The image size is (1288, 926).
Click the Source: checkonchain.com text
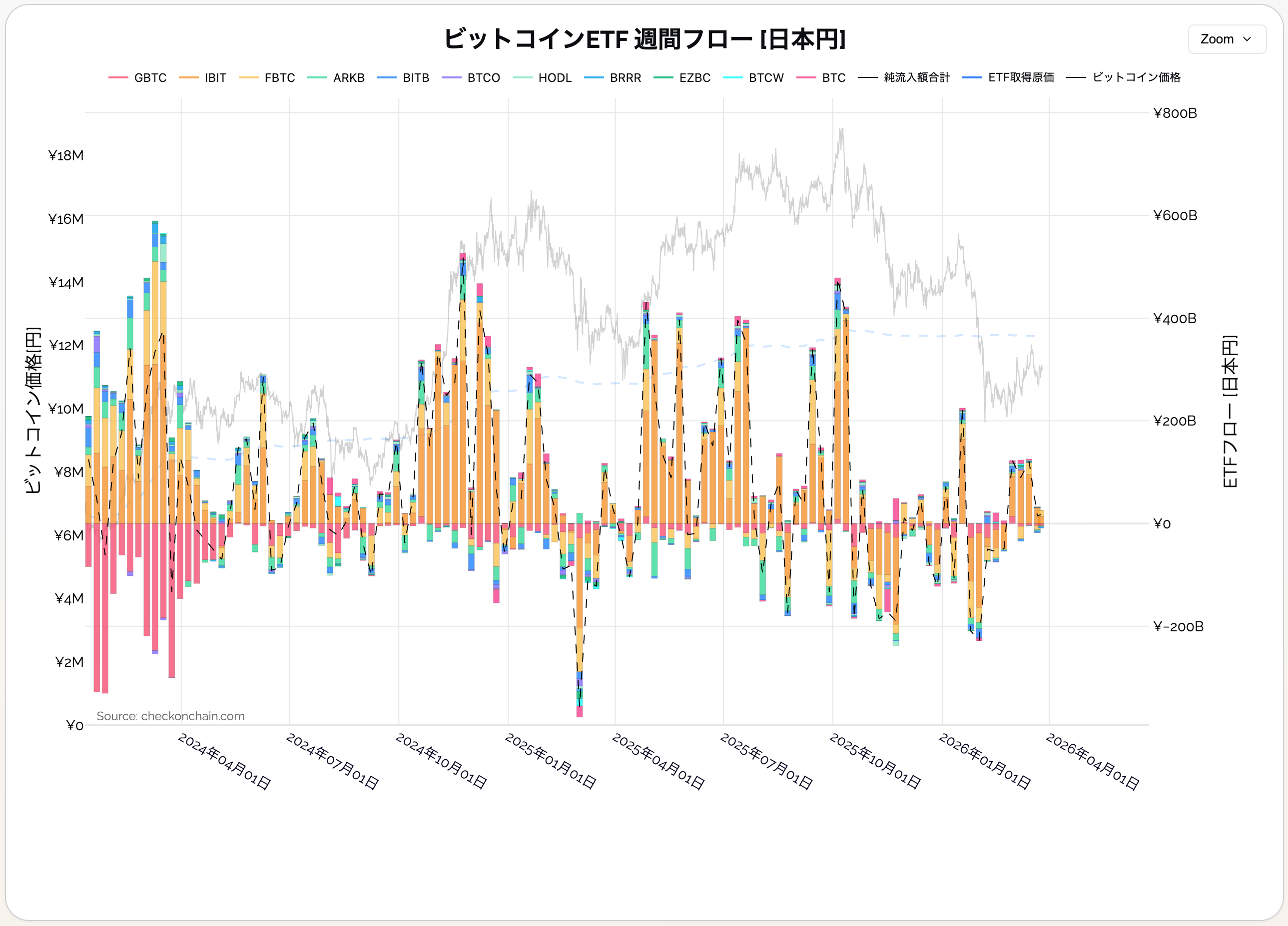point(170,716)
